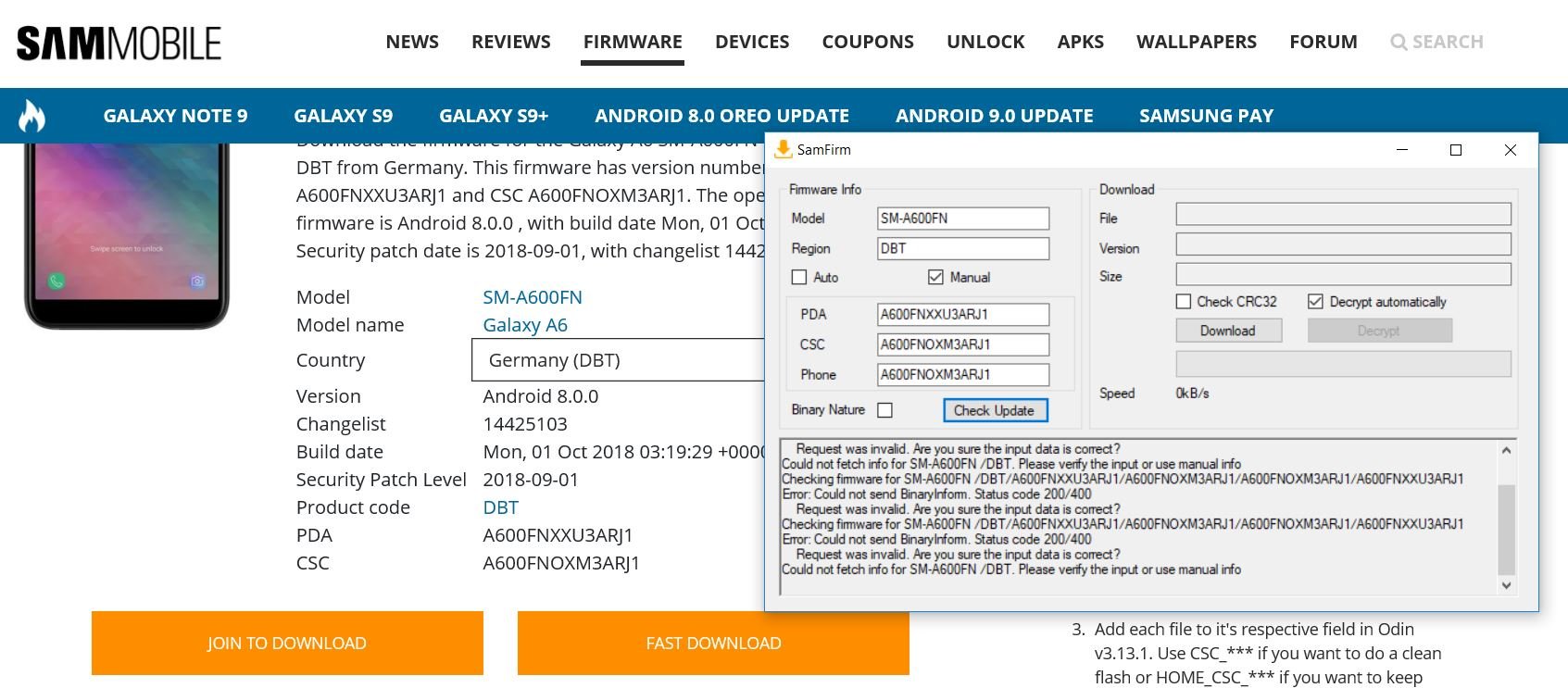Click the Size field in Download group
The width and height of the screenshot is (1568, 688).
point(1344,274)
